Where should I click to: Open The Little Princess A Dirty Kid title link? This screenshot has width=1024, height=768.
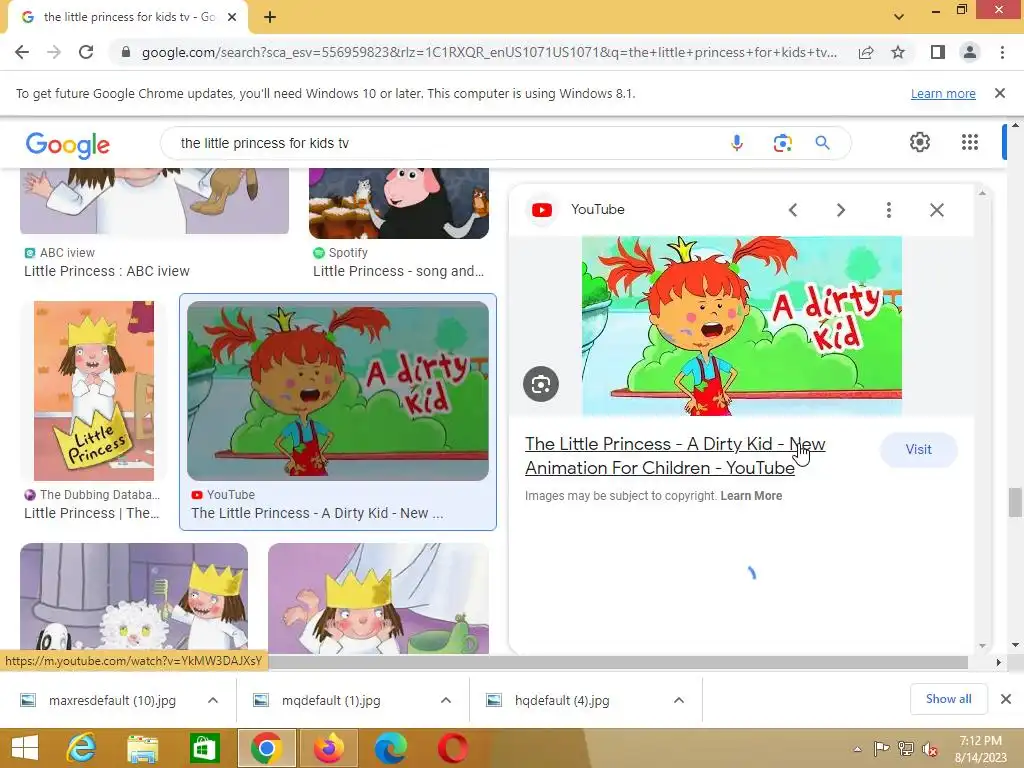tap(675, 456)
